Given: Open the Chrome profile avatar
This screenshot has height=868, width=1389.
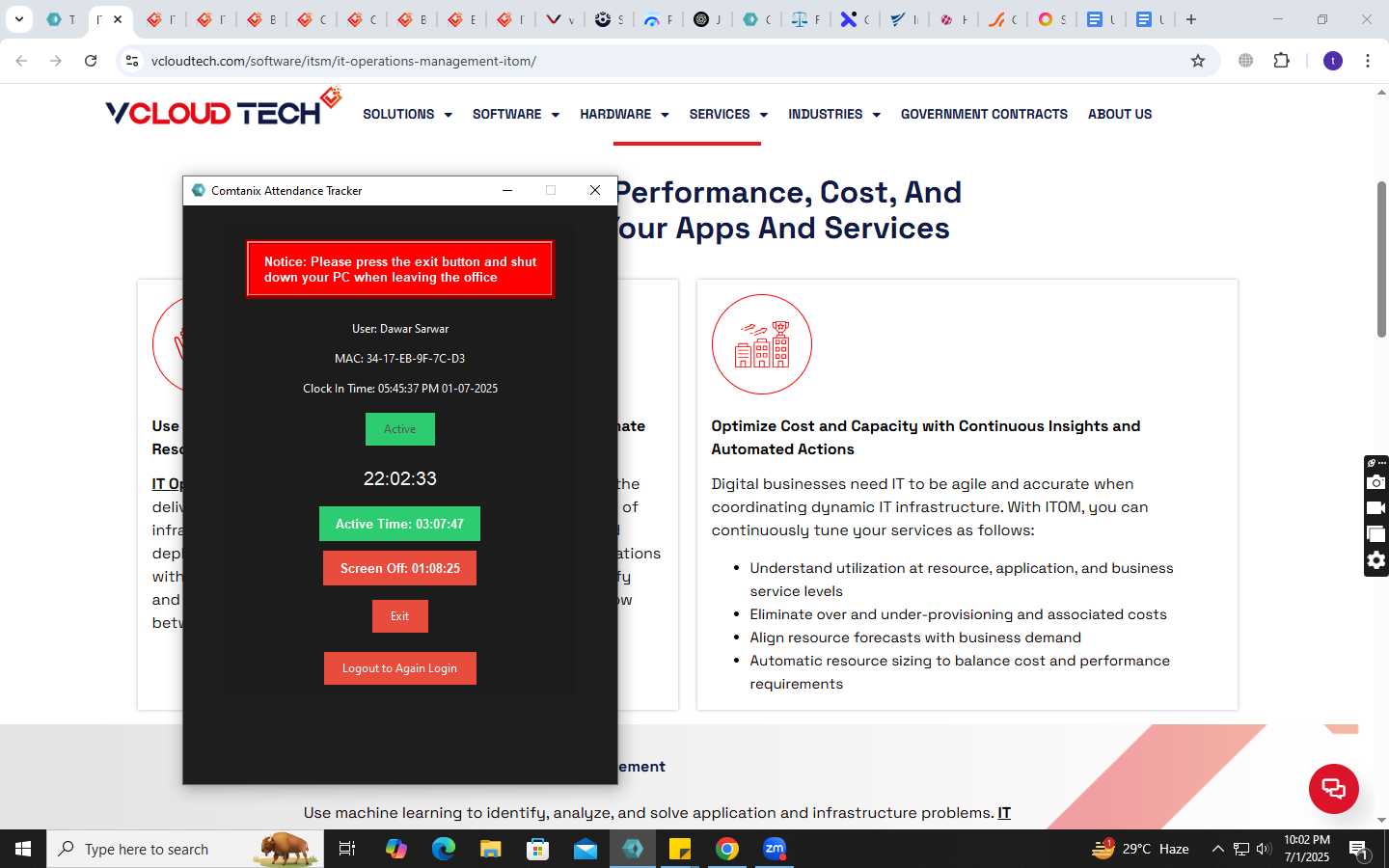Looking at the screenshot, I should (x=1333, y=61).
